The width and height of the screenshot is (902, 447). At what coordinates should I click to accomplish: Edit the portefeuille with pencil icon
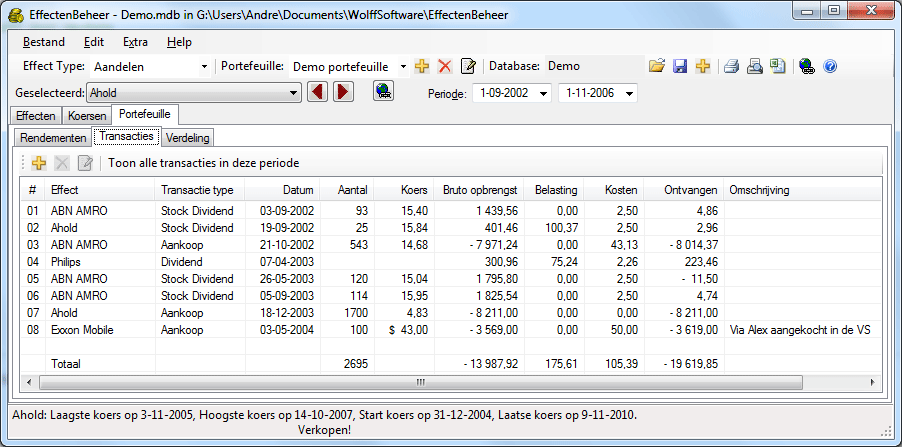[467, 67]
